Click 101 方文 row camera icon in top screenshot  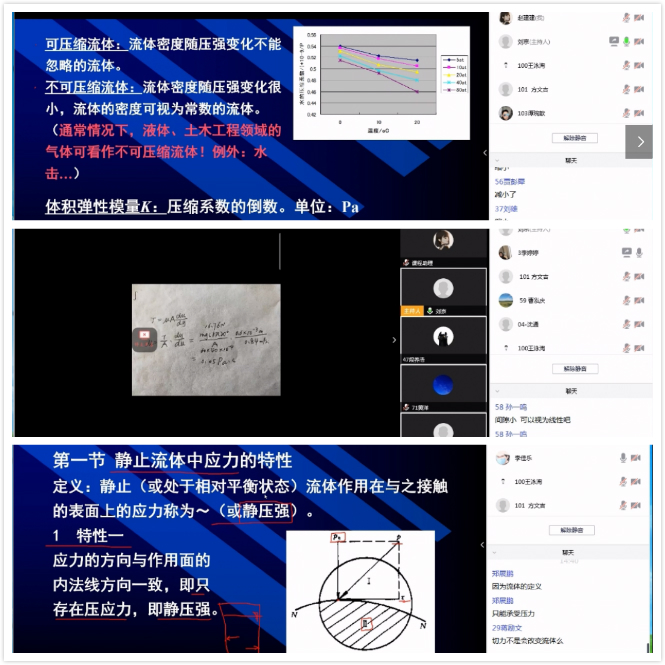639,89
